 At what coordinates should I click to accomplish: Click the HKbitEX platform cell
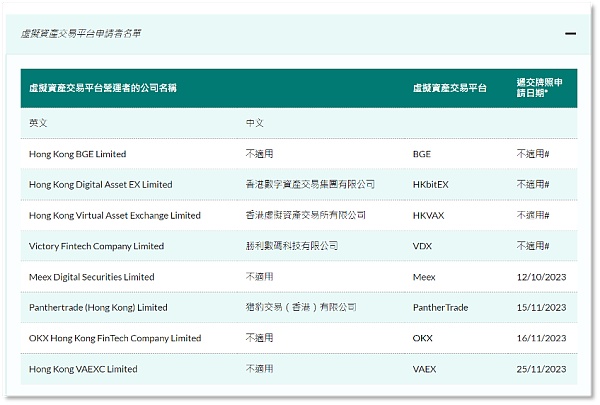[430, 185]
